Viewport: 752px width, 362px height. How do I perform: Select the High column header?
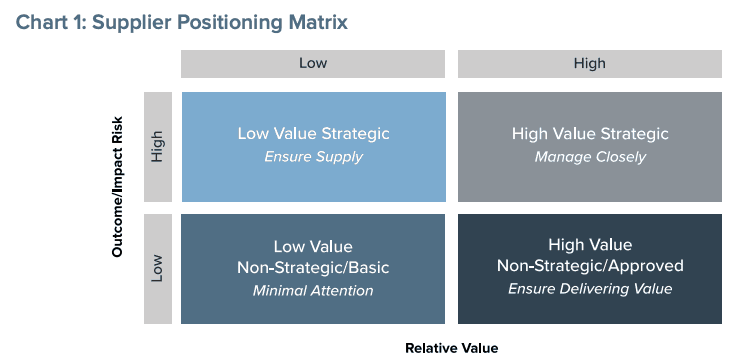pos(589,63)
